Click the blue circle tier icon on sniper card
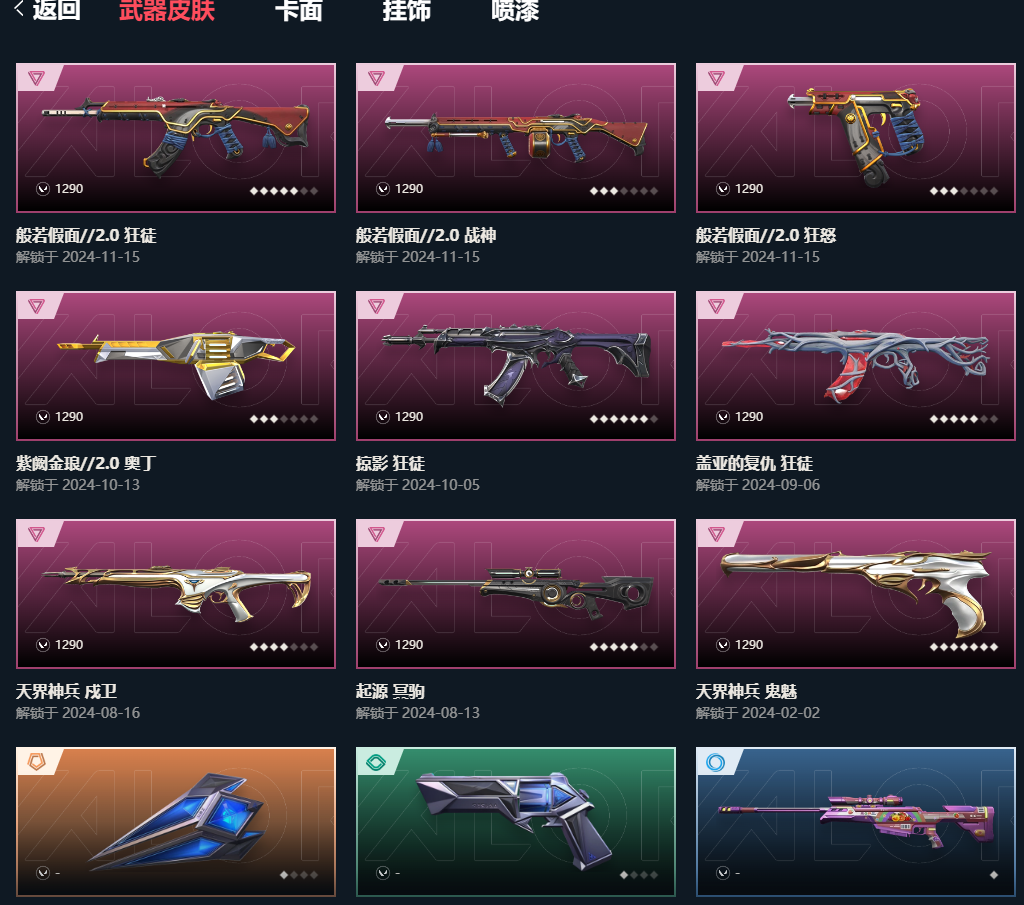Screen dimensions: 1024x905 pyautogui.click(x=716, y=762)
